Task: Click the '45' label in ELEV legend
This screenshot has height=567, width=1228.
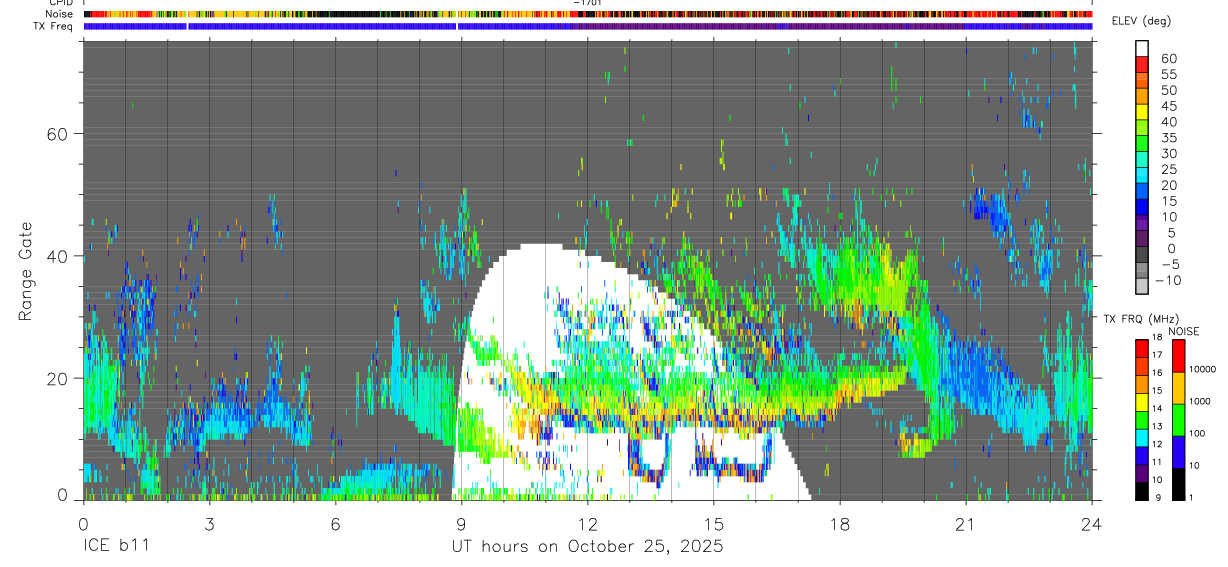Action: pos(1168,106)
